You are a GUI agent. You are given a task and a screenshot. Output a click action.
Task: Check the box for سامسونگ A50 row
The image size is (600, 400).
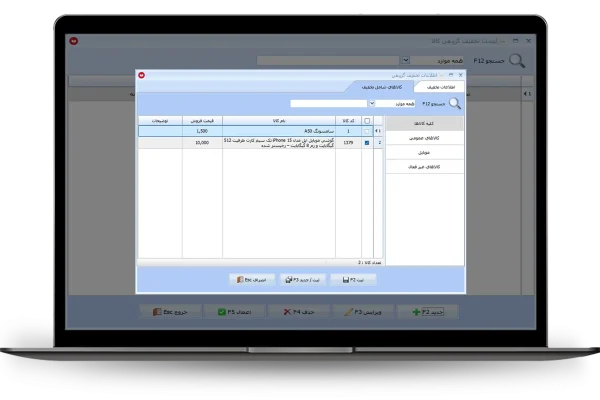click(367, 131)
